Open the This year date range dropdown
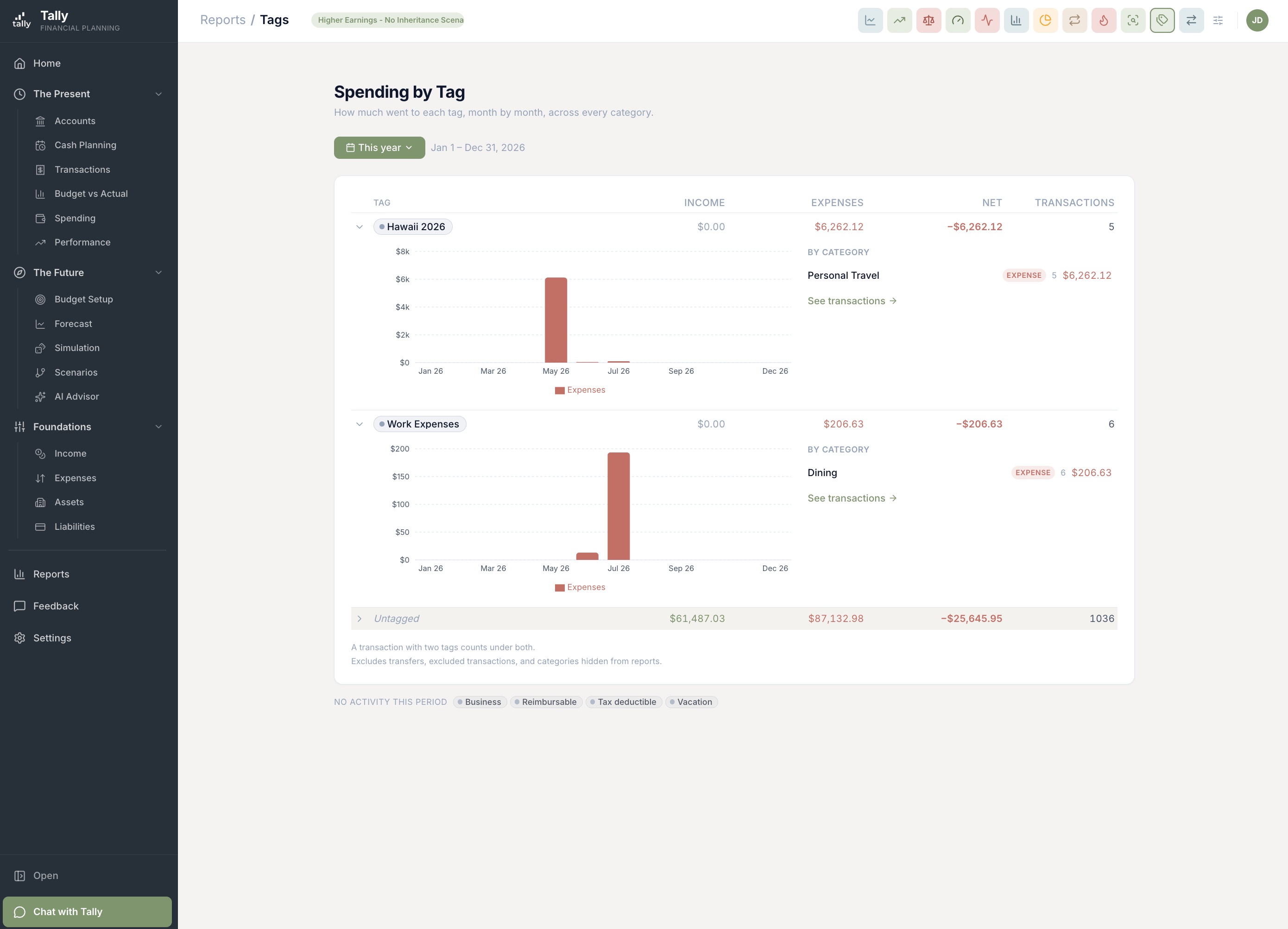Viewport: 1288px width, 929px height. point(379,148)
